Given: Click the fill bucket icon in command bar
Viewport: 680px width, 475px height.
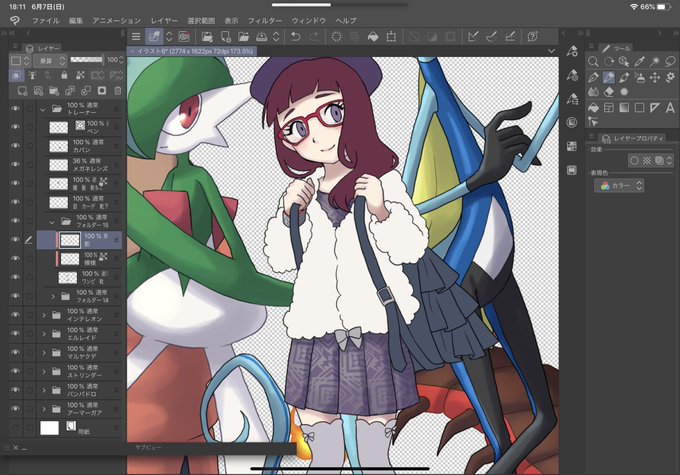Looking at the screenshot, I should click(373, 37).
